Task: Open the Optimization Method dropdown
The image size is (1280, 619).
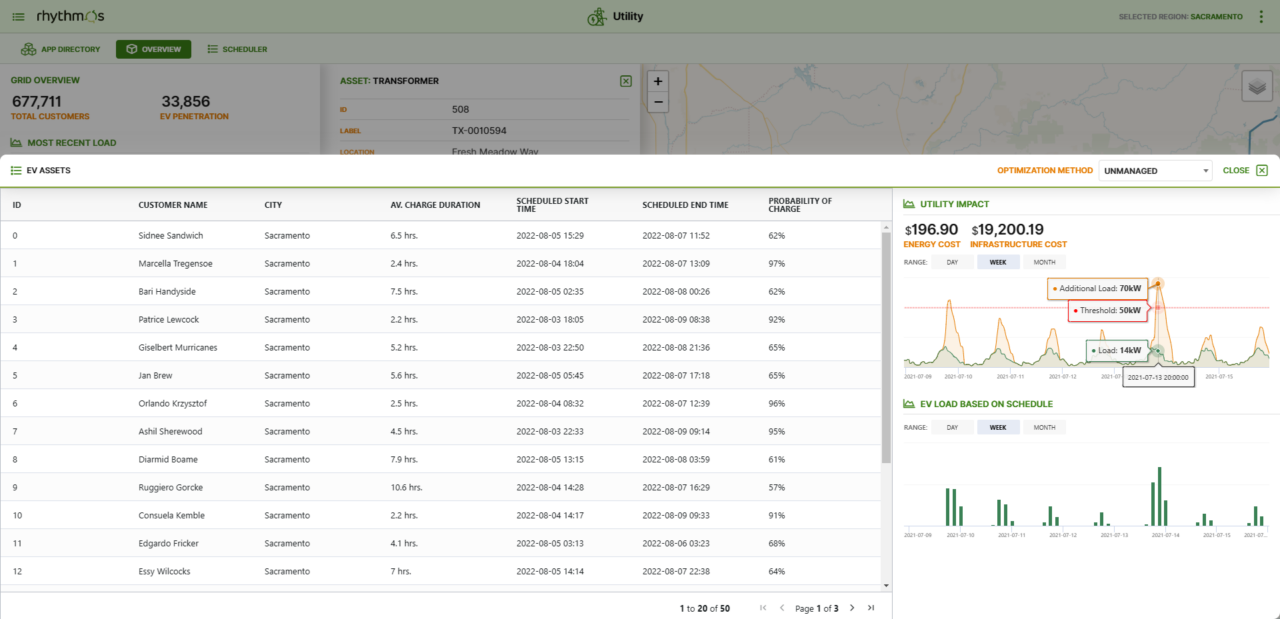Action: coord(1155,171)
